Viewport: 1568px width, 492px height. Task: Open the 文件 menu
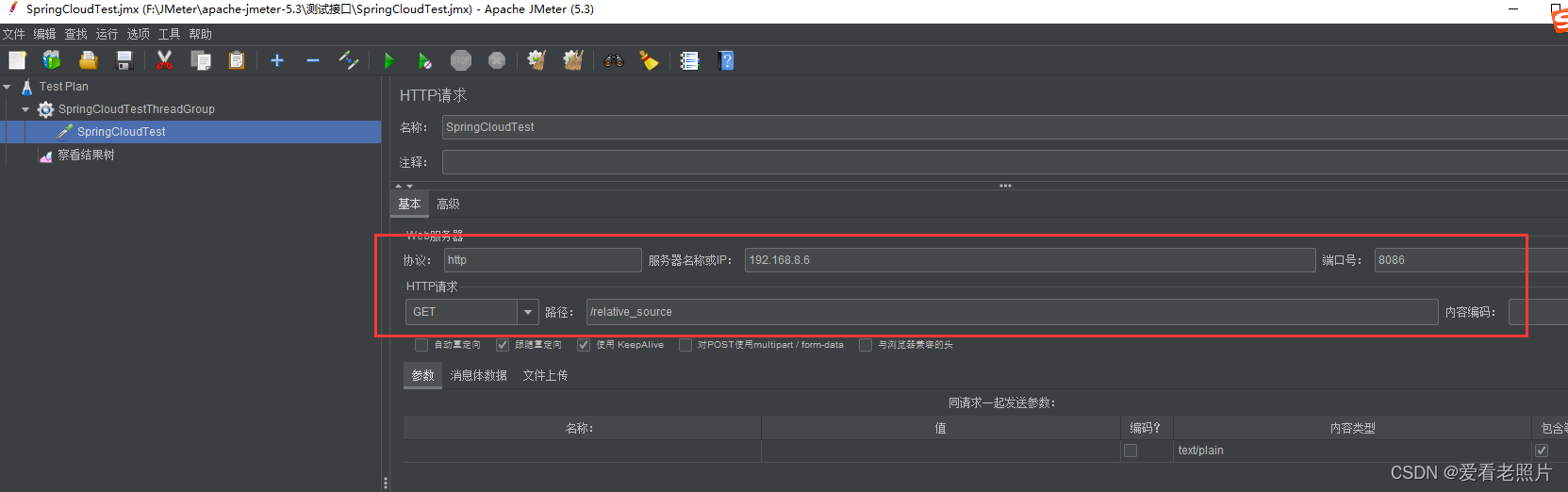coord(13,34)
